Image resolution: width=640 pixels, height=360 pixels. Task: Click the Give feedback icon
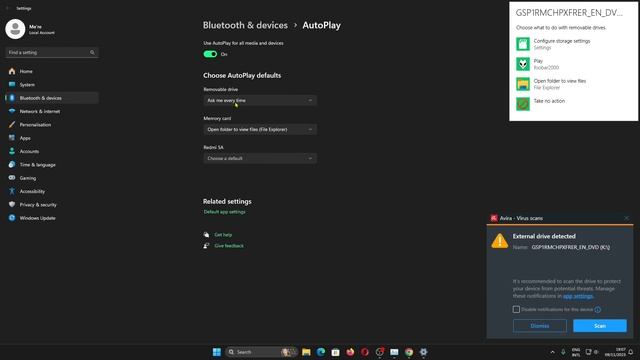(x=206, y=246)
